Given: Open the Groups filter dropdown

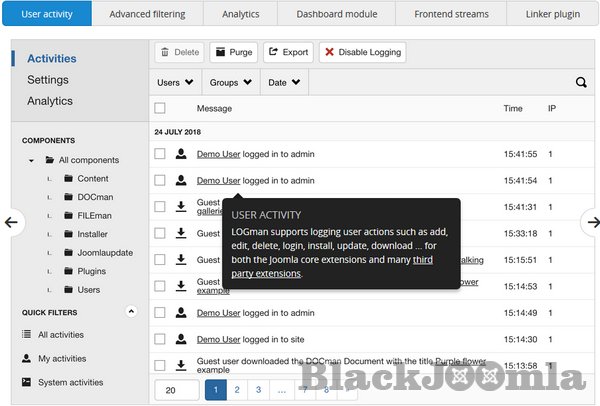Looking at the screenshot, I should 230,83.
